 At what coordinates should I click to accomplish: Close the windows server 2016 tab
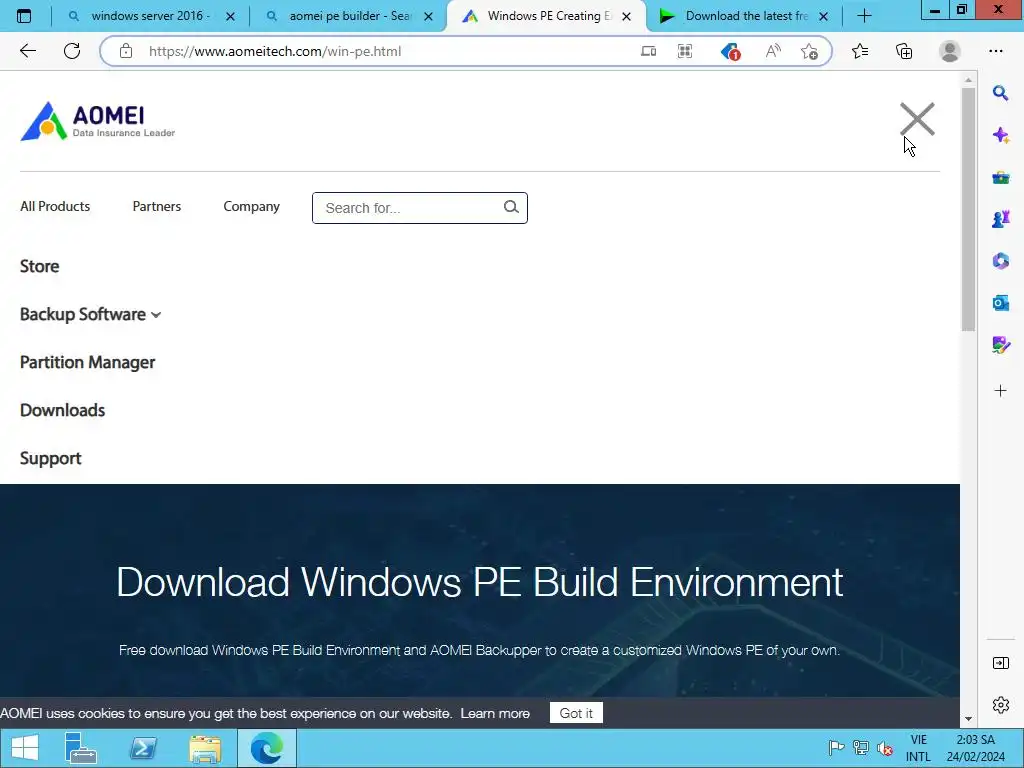[x=230, y=16]
